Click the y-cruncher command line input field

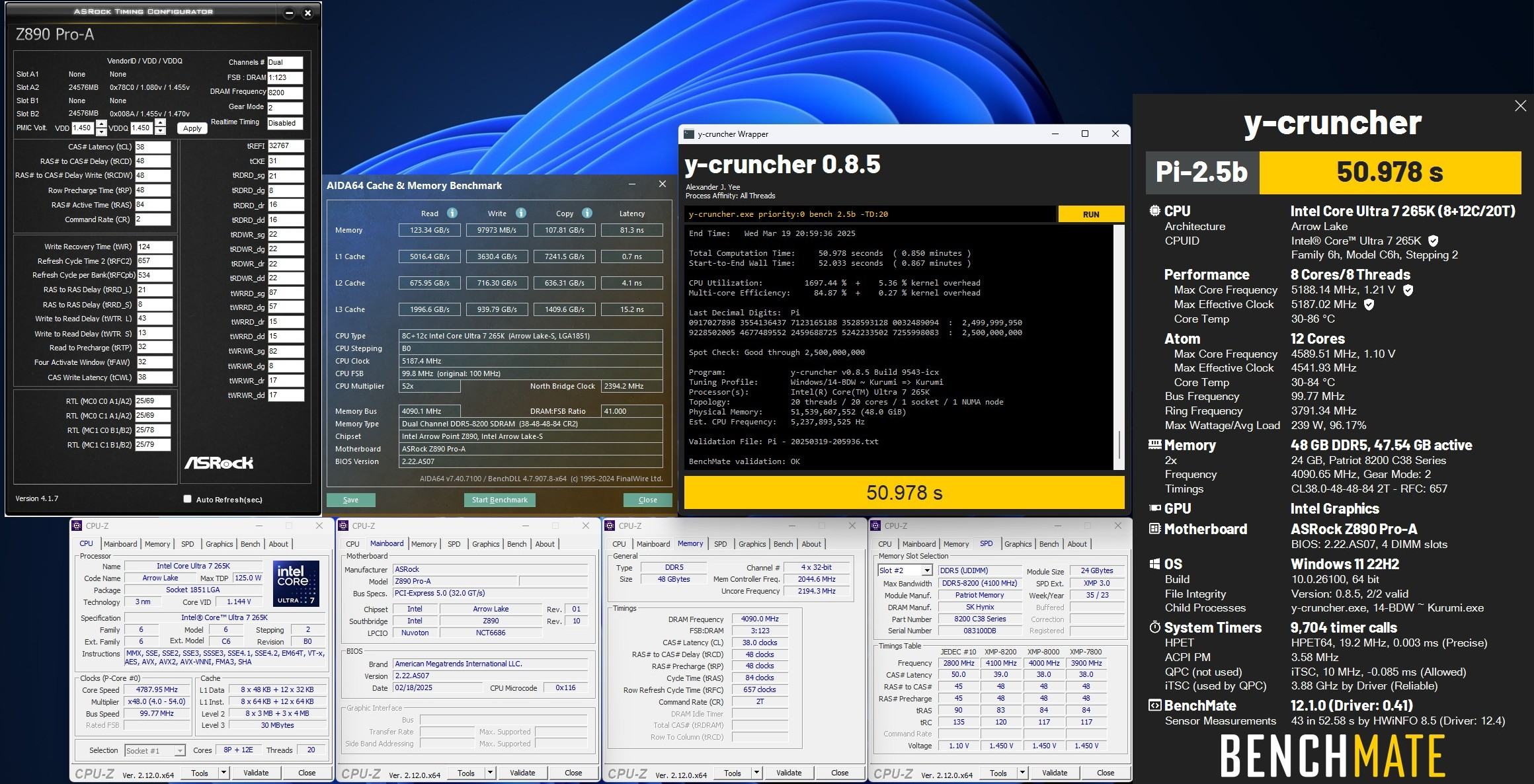click(870, 214)
